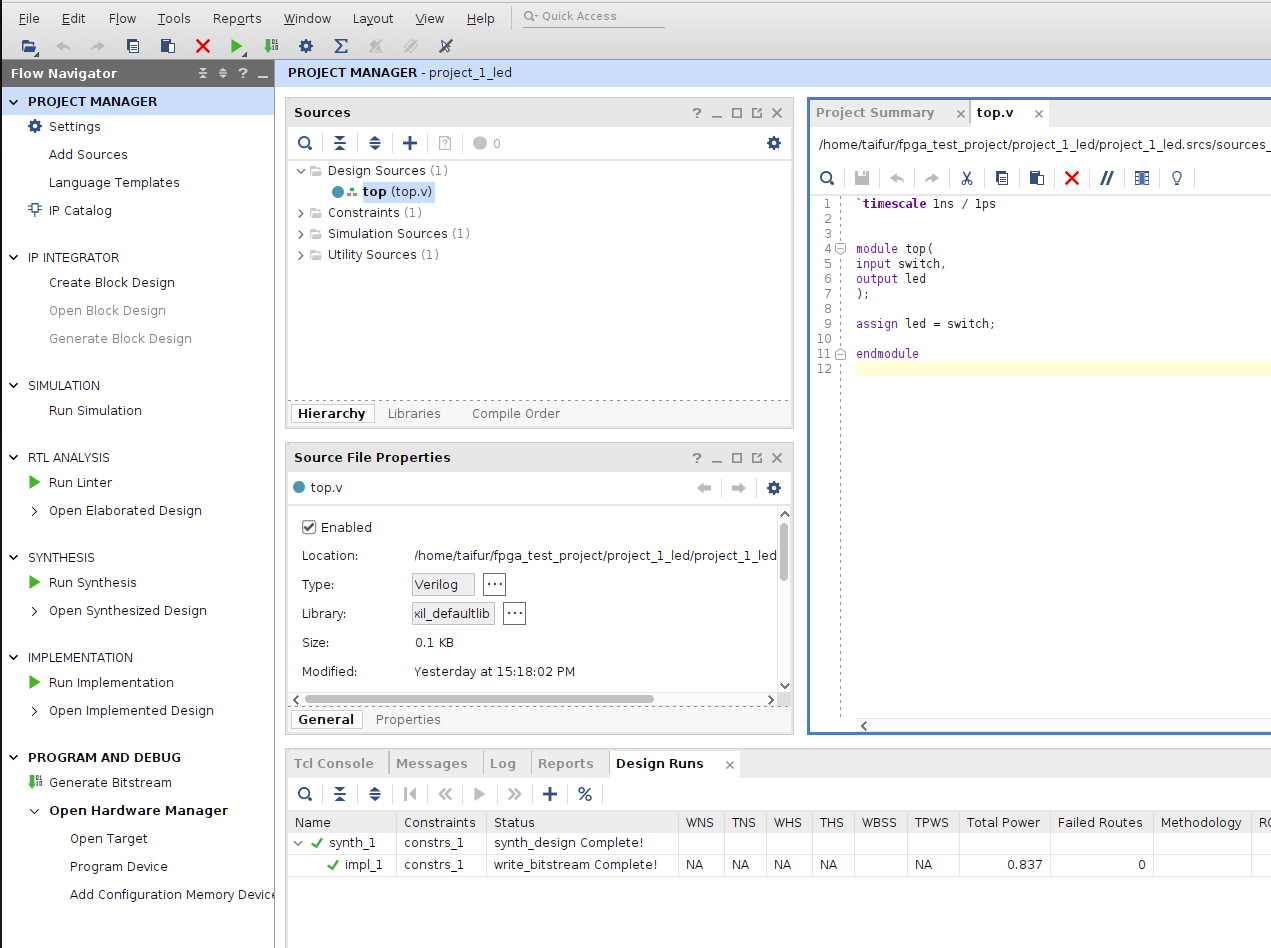Viewport: 1271px width, 948px height.
Task: Open the Reports menu
Action: [x=237, y=18]
